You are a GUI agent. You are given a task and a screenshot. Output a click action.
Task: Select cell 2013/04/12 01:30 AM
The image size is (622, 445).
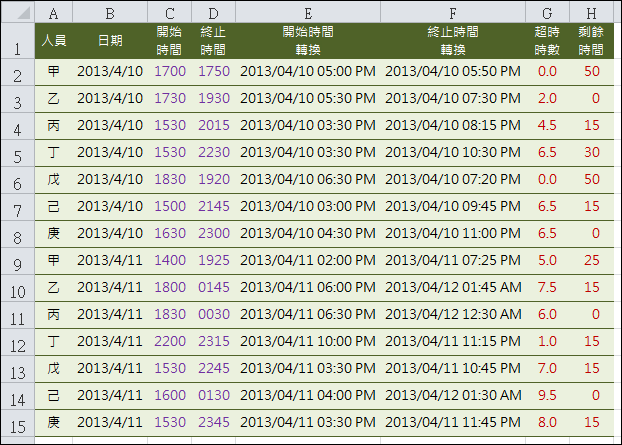tap(453, 395)
